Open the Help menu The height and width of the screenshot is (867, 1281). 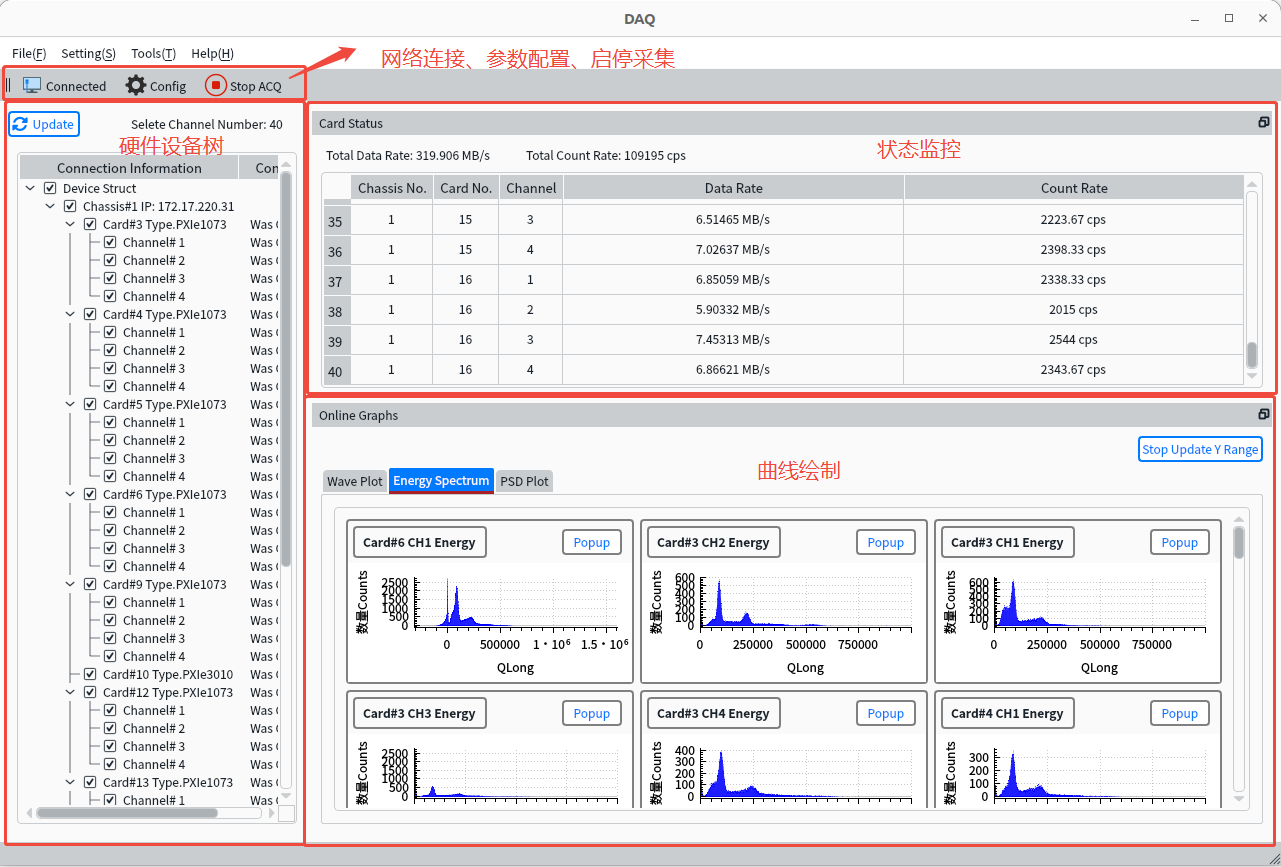212,53
